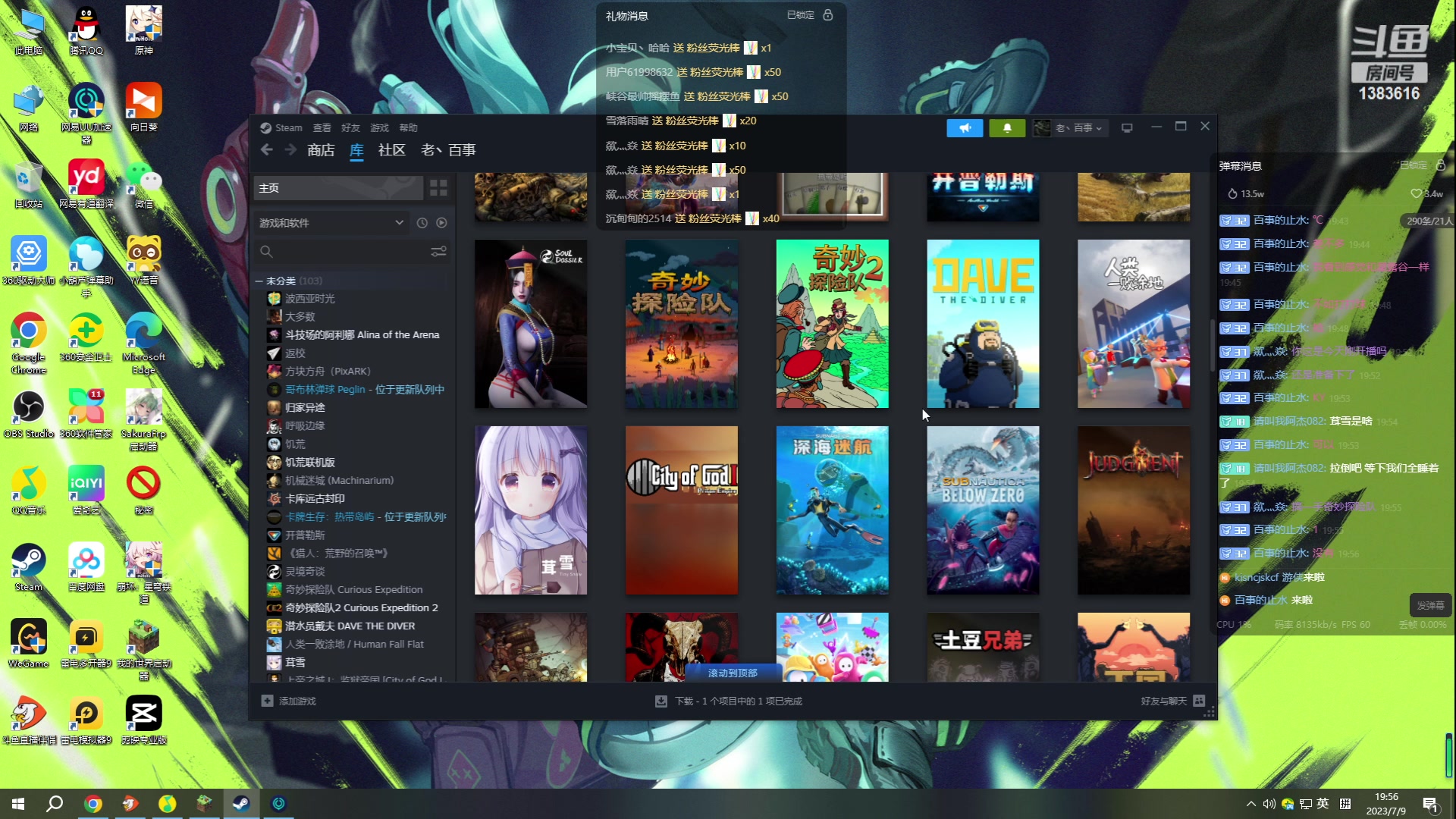
Task: Click the Steam back navigation arrow
Action: (266, 150)
